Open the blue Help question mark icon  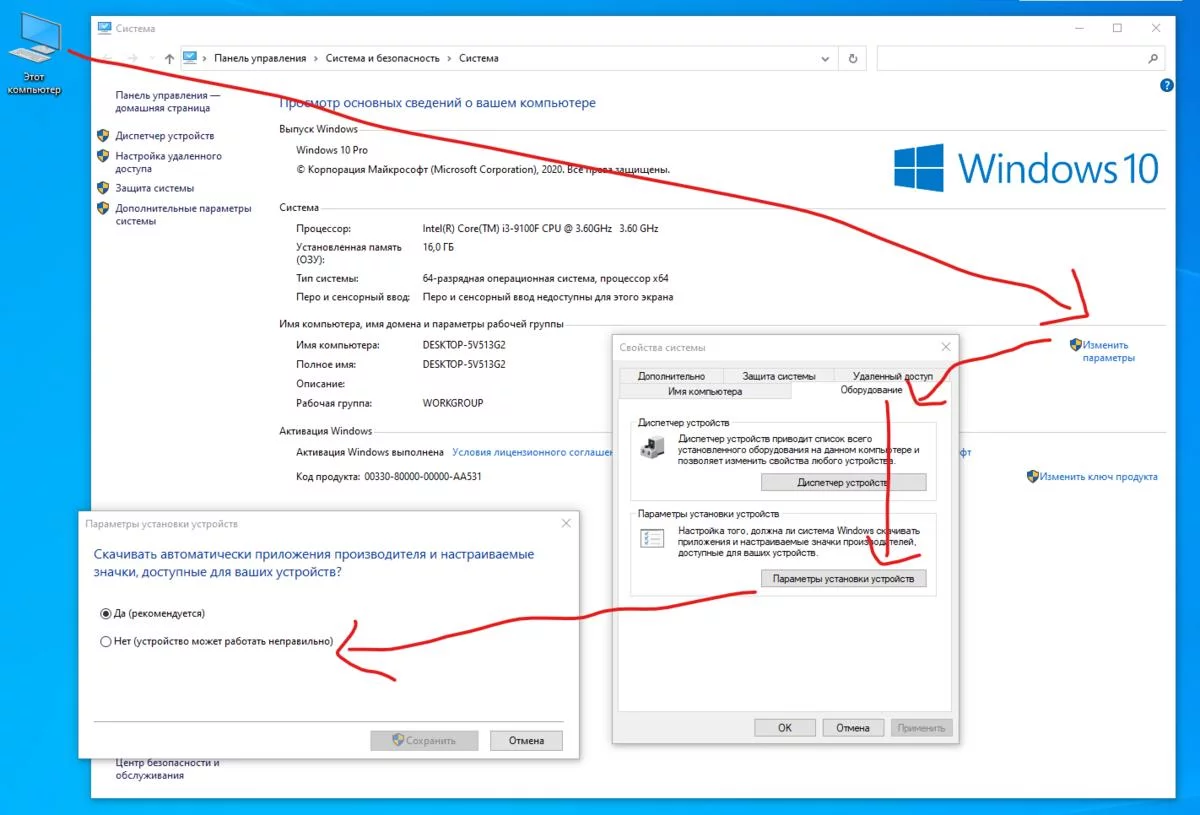[1167, 87]
